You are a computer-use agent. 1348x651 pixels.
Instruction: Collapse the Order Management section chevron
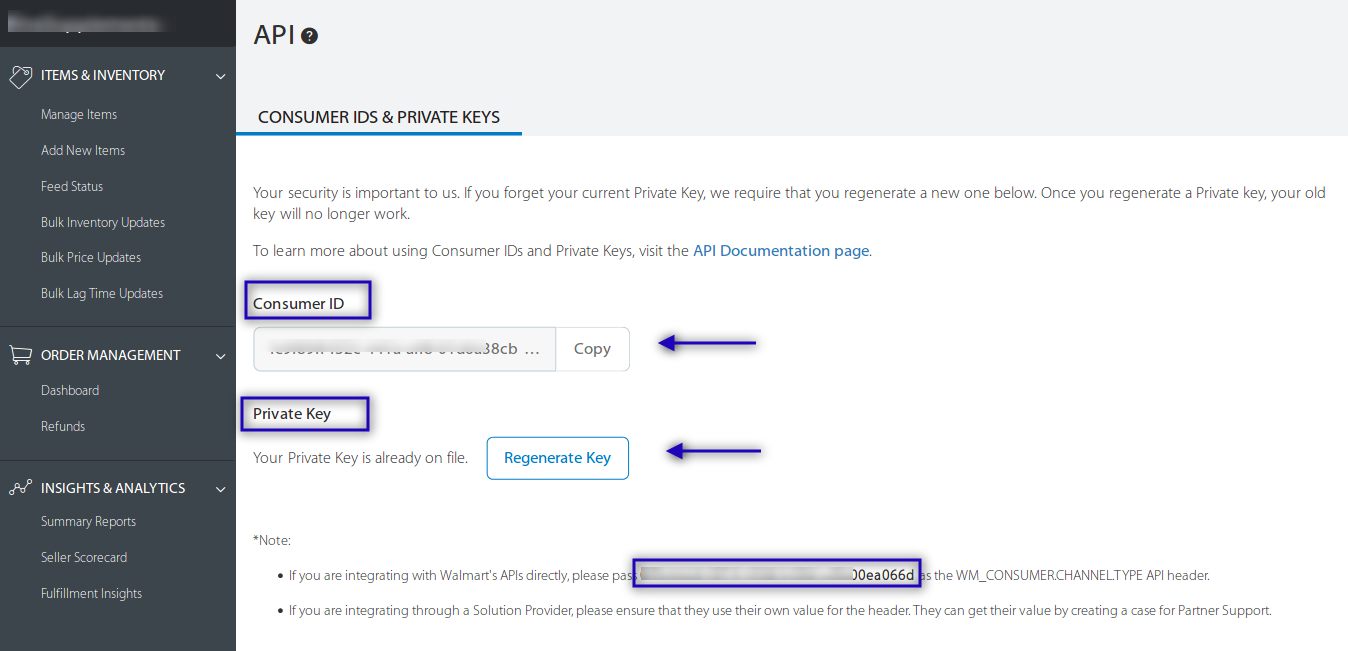[221, 356]
